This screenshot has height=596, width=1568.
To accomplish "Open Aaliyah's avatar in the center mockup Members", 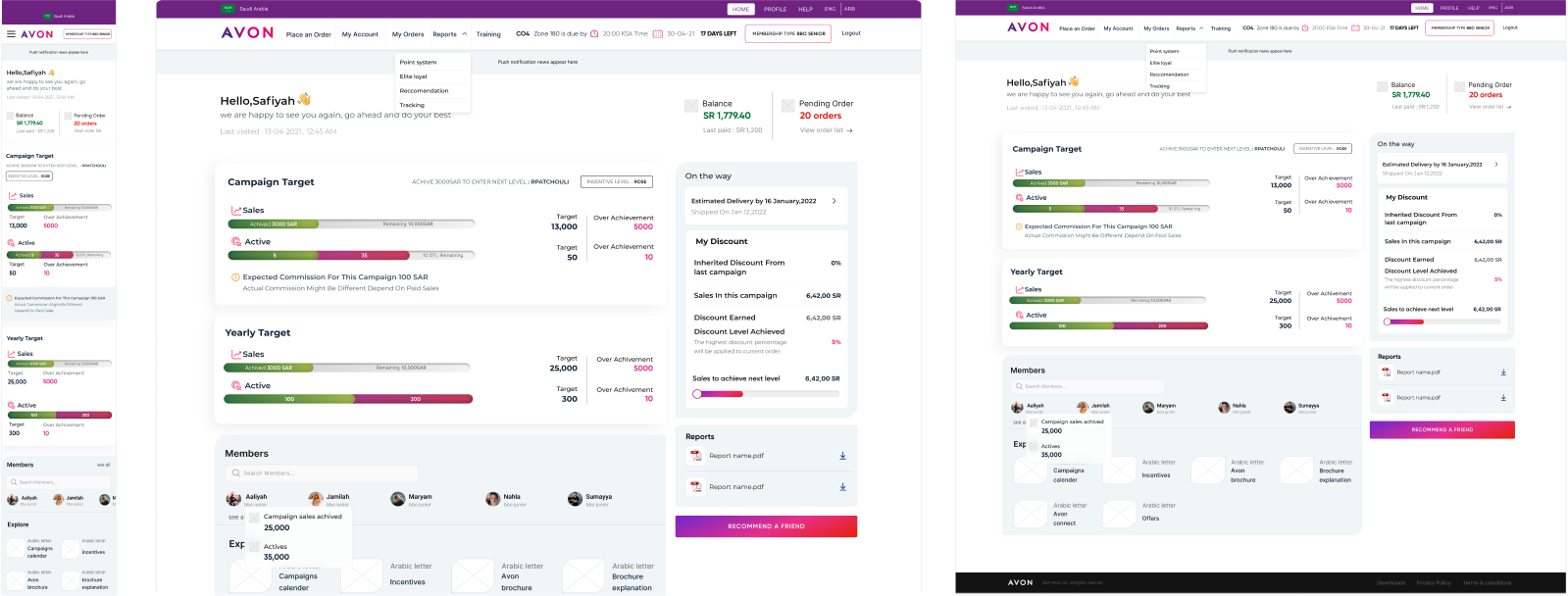I will tap(233, 499).
